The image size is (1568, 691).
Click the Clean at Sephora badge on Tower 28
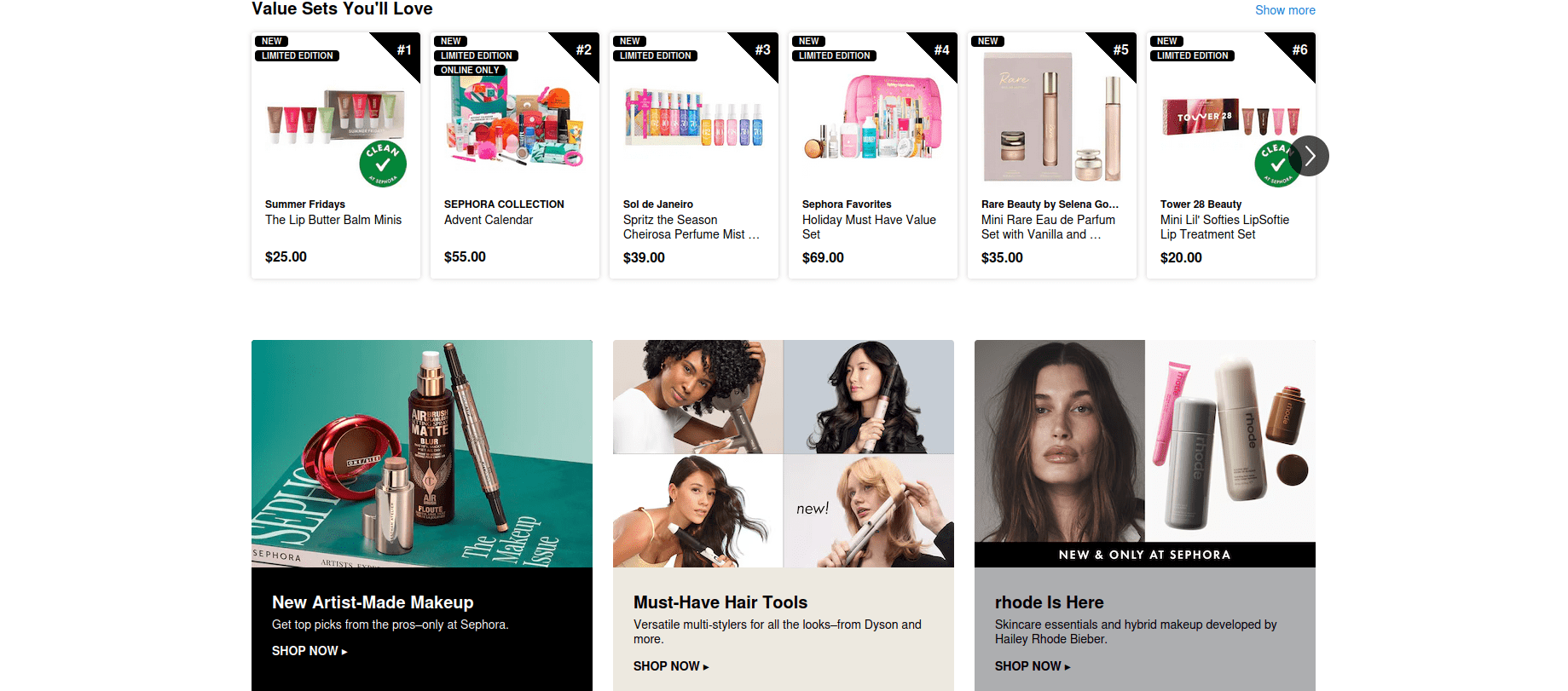coord(1276,164)
